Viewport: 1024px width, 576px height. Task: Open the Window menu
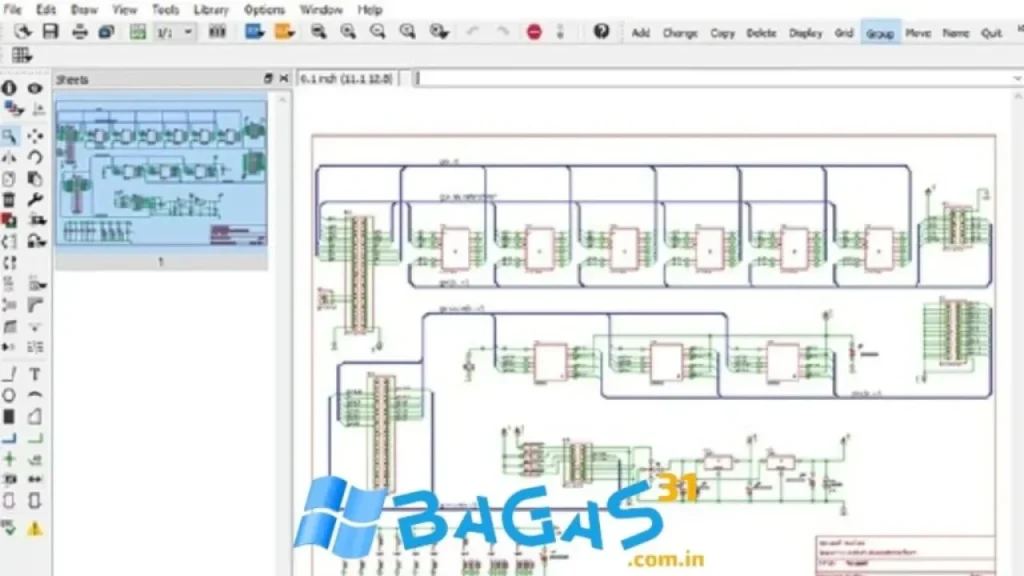pos(321,10)
